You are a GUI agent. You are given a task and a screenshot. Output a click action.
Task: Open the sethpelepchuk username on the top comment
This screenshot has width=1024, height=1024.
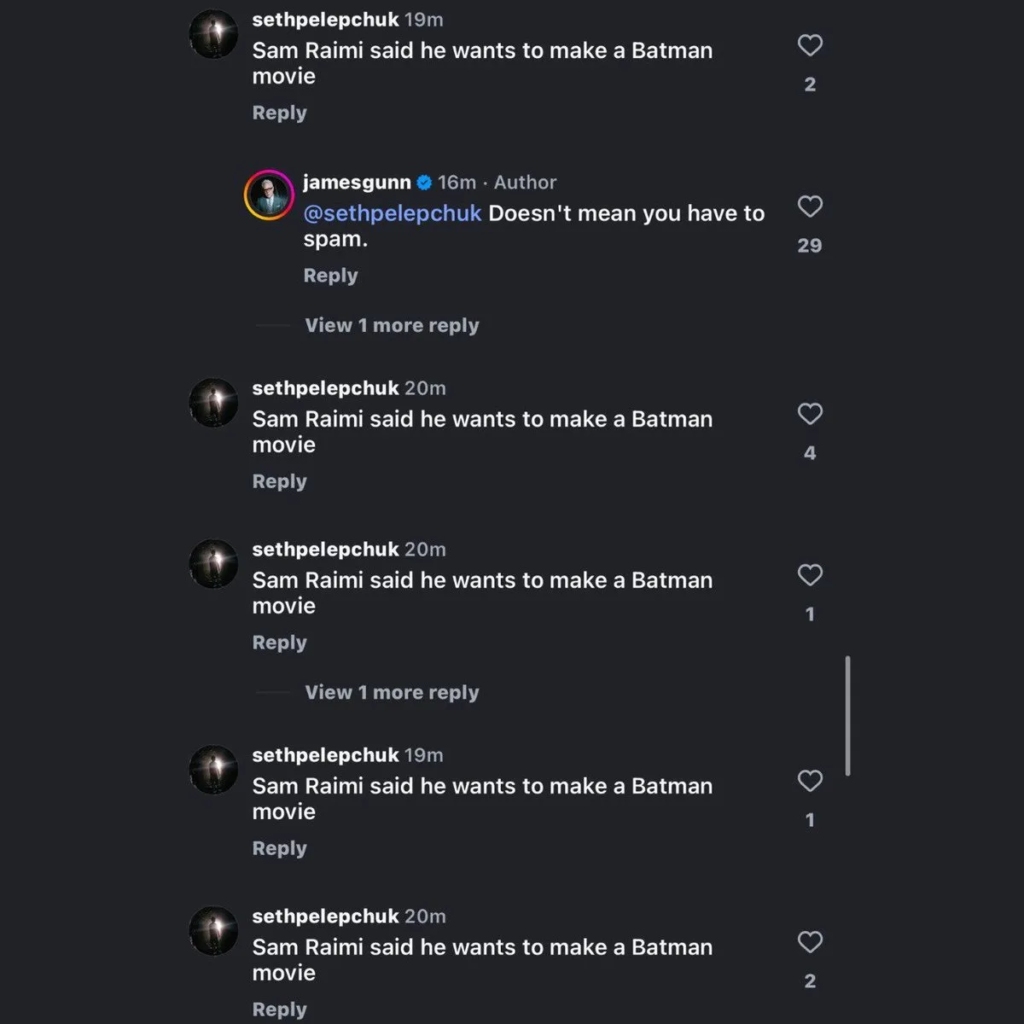325,20
